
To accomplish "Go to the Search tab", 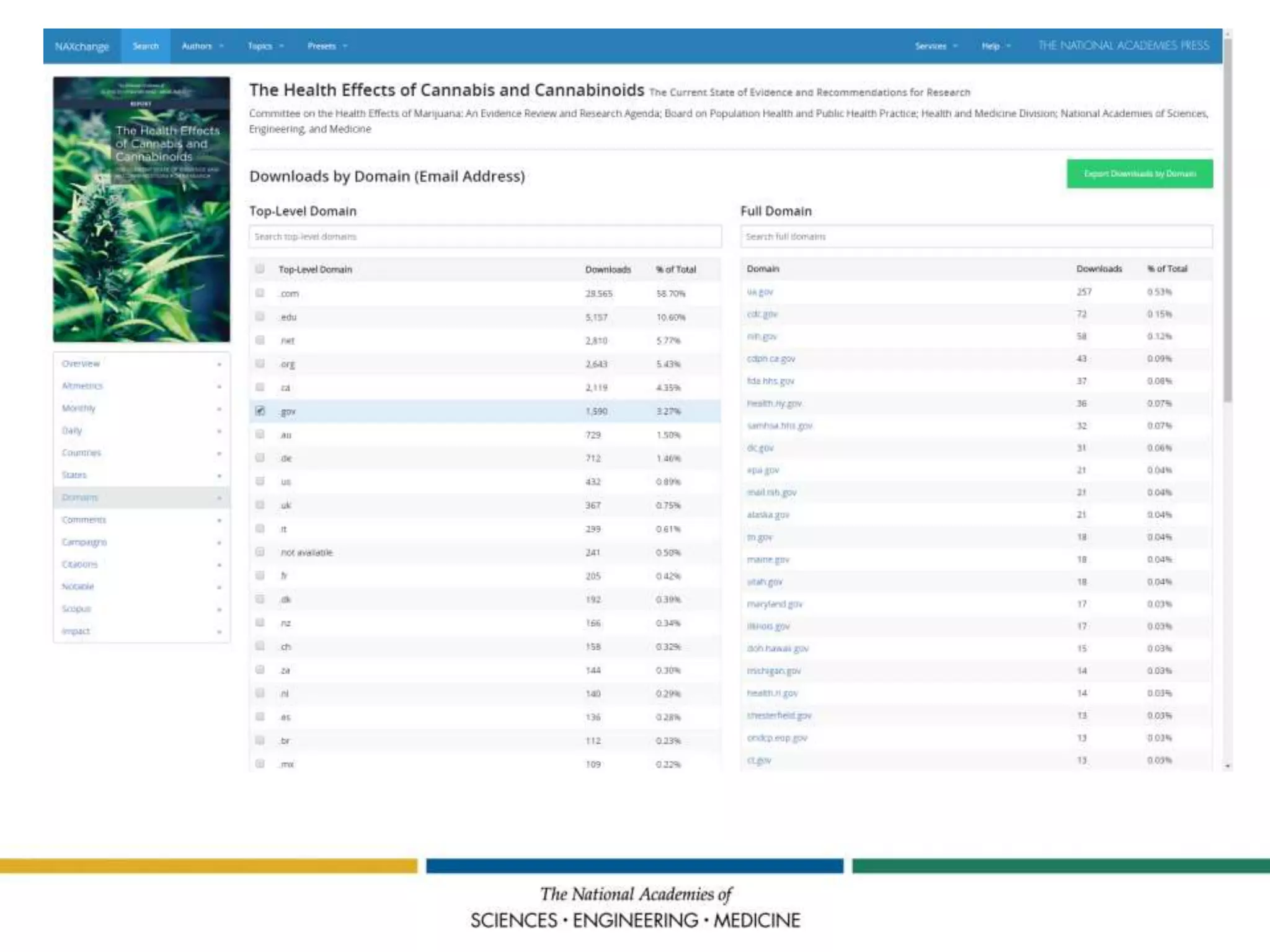I will tap(146, 46).
